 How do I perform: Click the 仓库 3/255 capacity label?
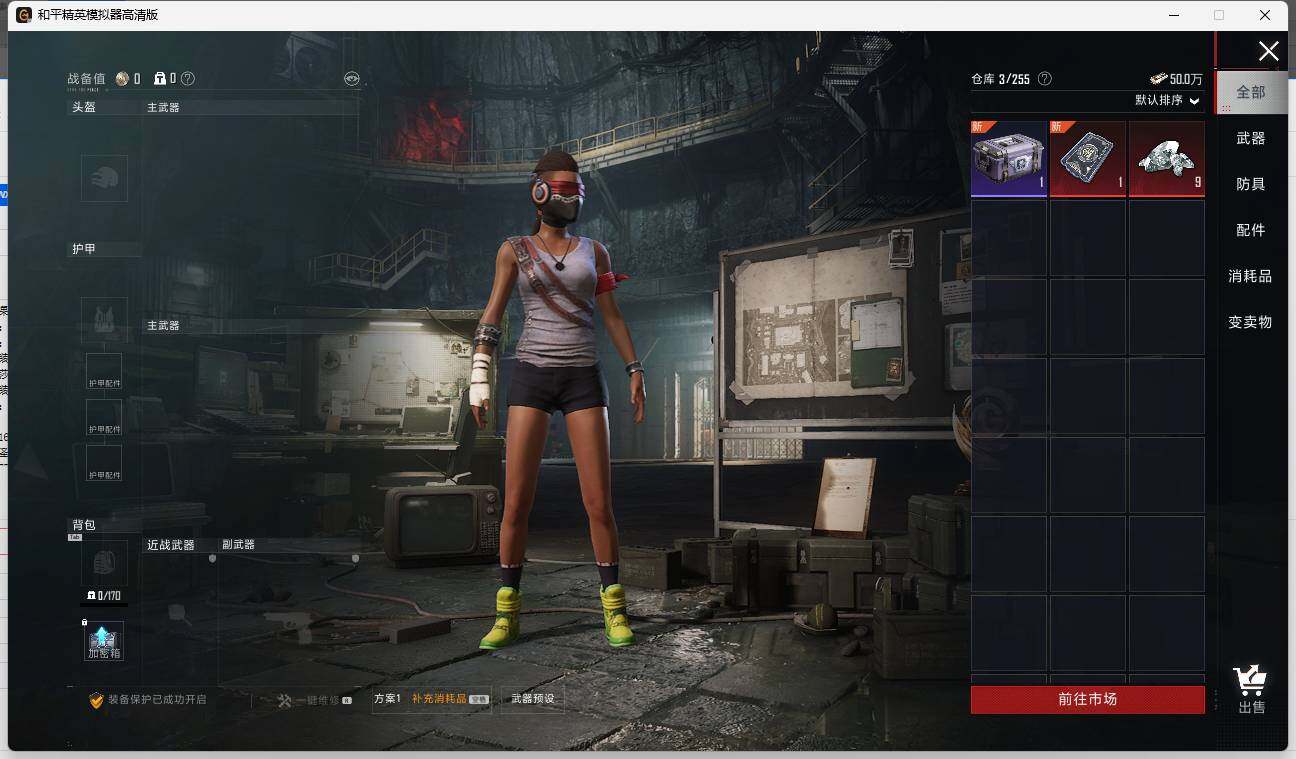1000,79
